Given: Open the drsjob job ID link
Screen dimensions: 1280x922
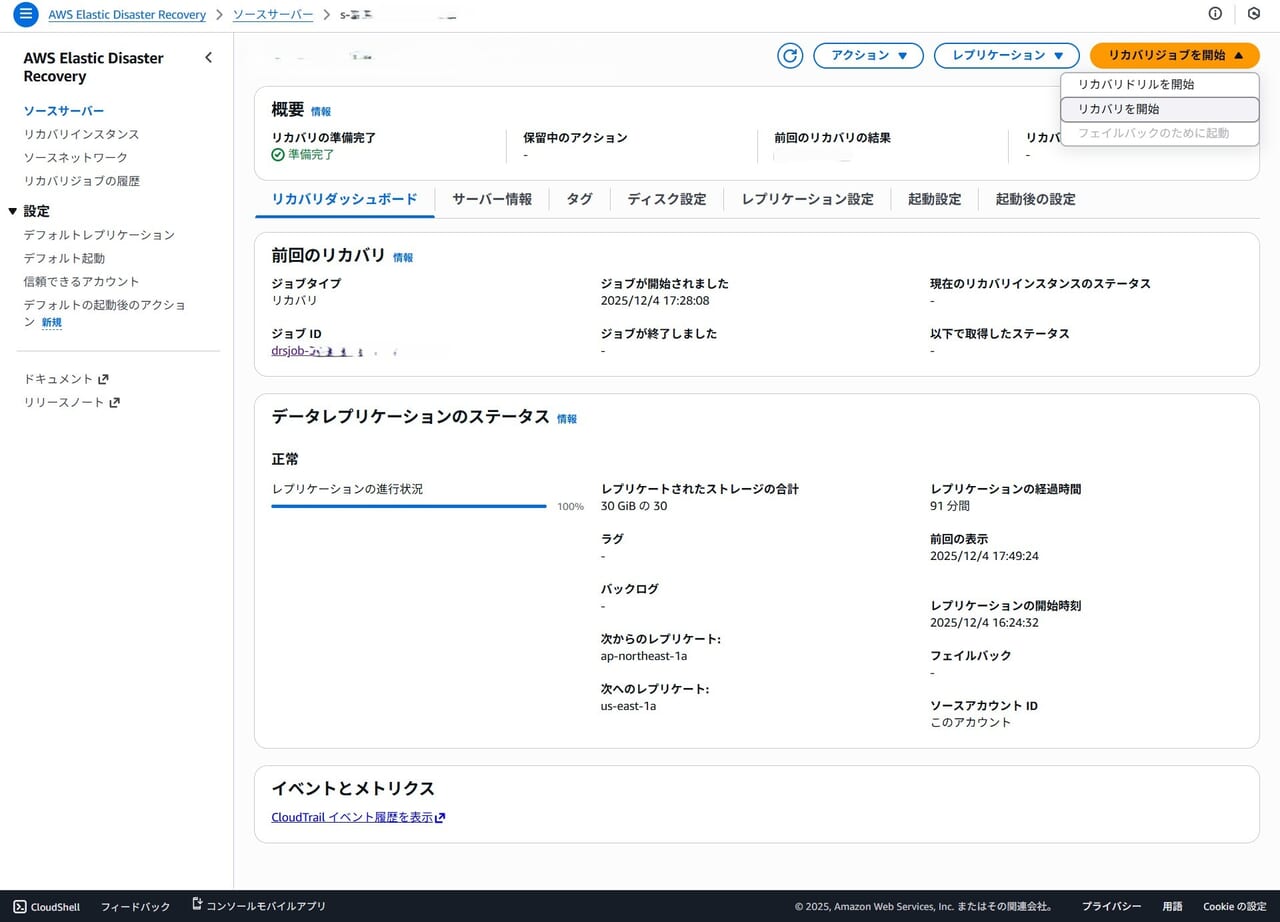Looking at the screenshot, I should pos(334,352).
